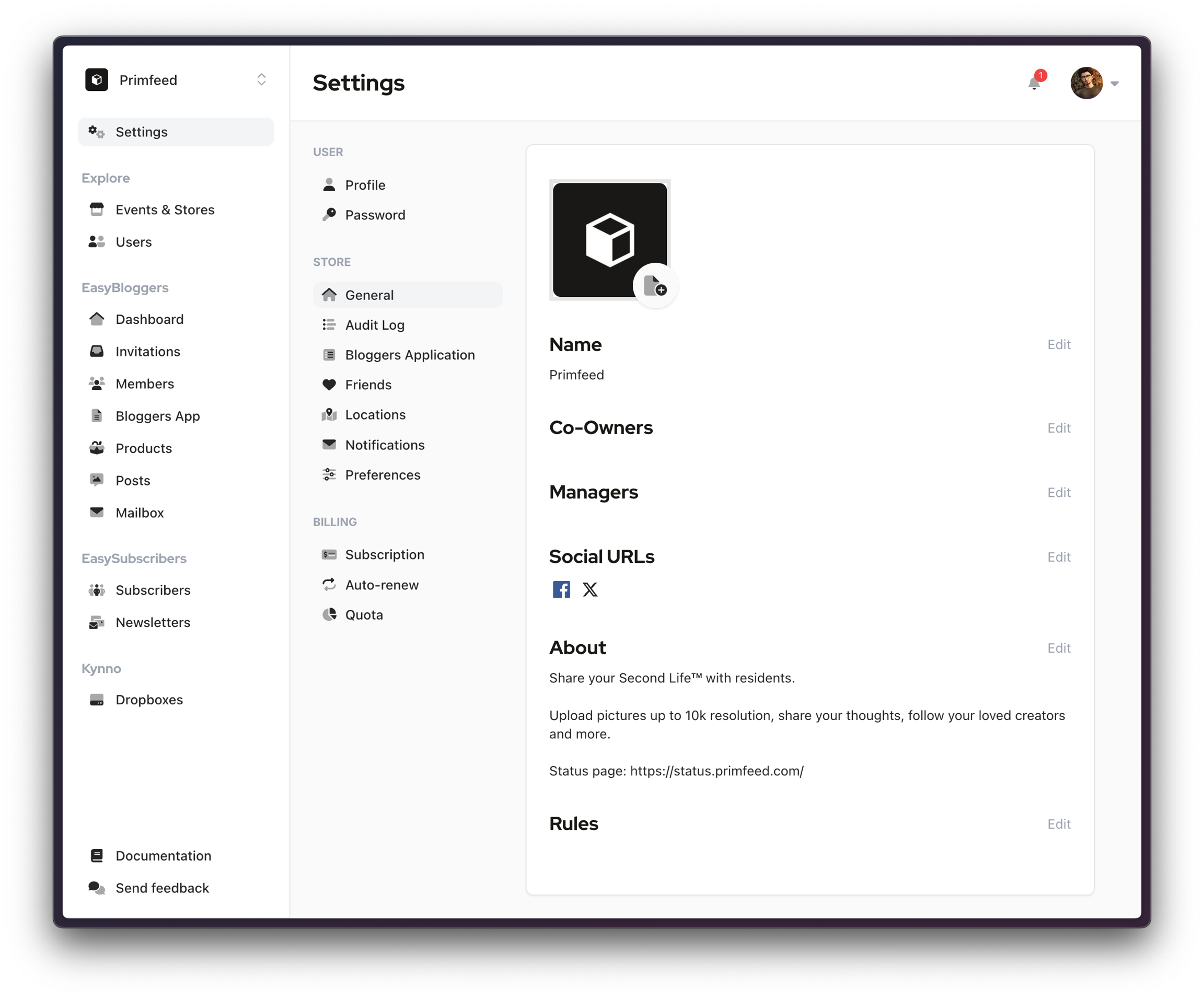This screenshot has width=1204, height=998.
Task: Click the EasyBloggers section heading
Action: pos(125,288)
